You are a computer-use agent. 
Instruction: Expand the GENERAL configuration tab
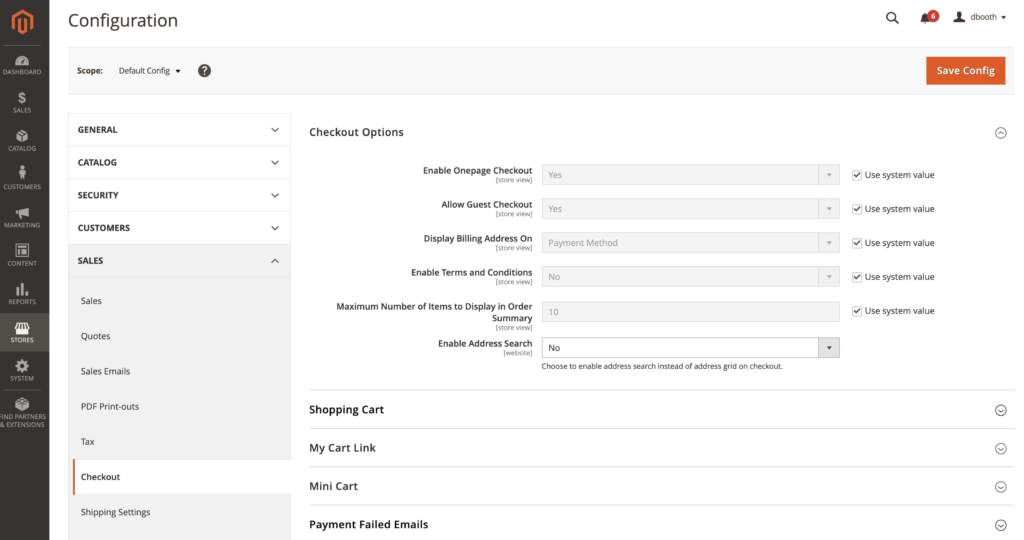[x=179, y=130]
